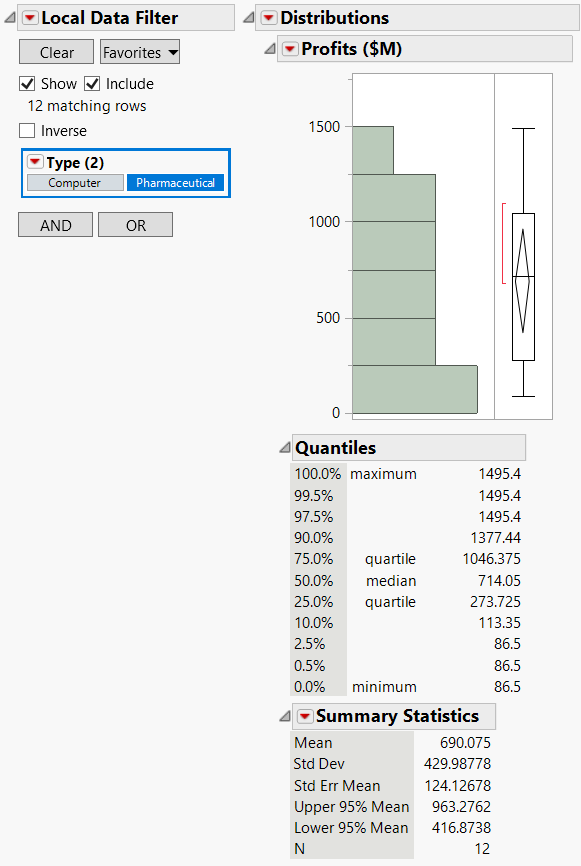
Task: Open the Favorites dropdown
Action: [139, 51]
